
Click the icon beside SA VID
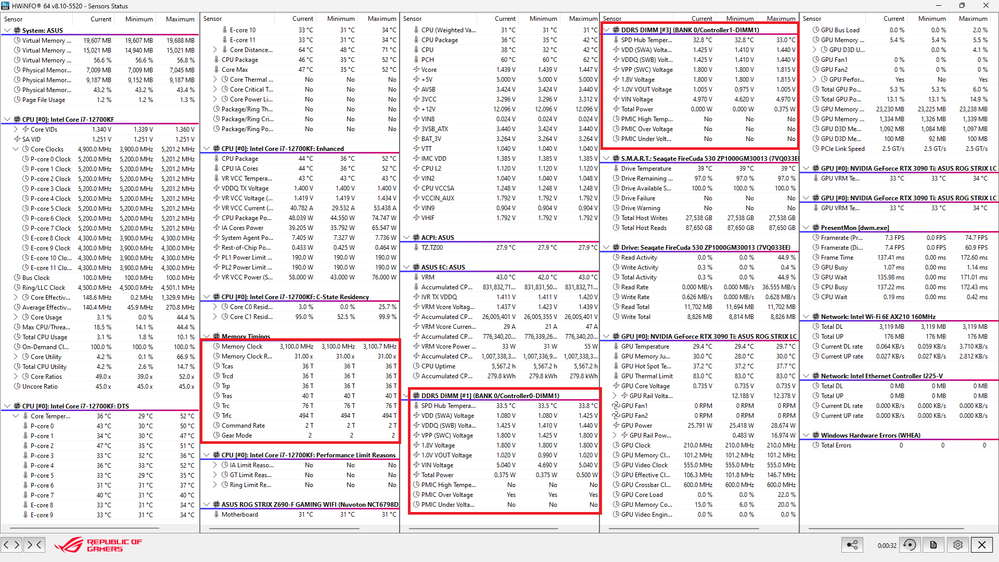click(x=17, y=139)
